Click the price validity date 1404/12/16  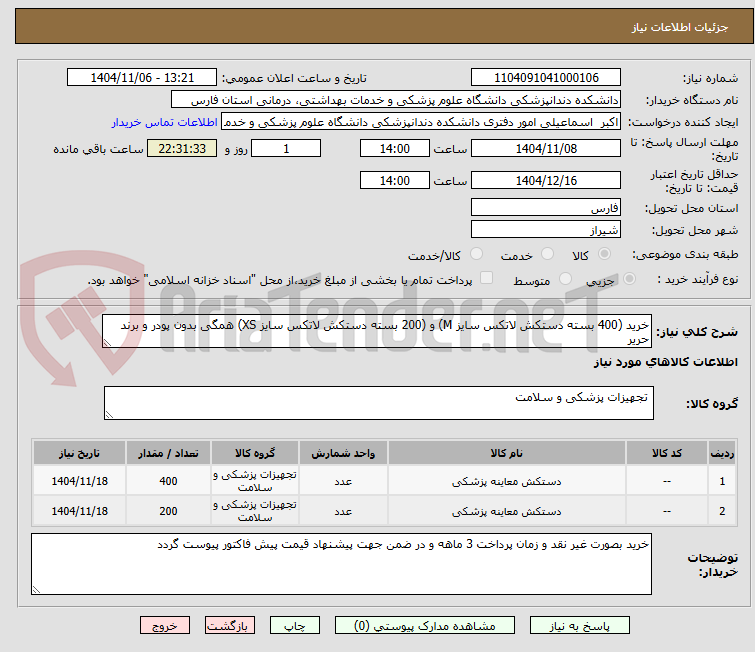(546, 180)
